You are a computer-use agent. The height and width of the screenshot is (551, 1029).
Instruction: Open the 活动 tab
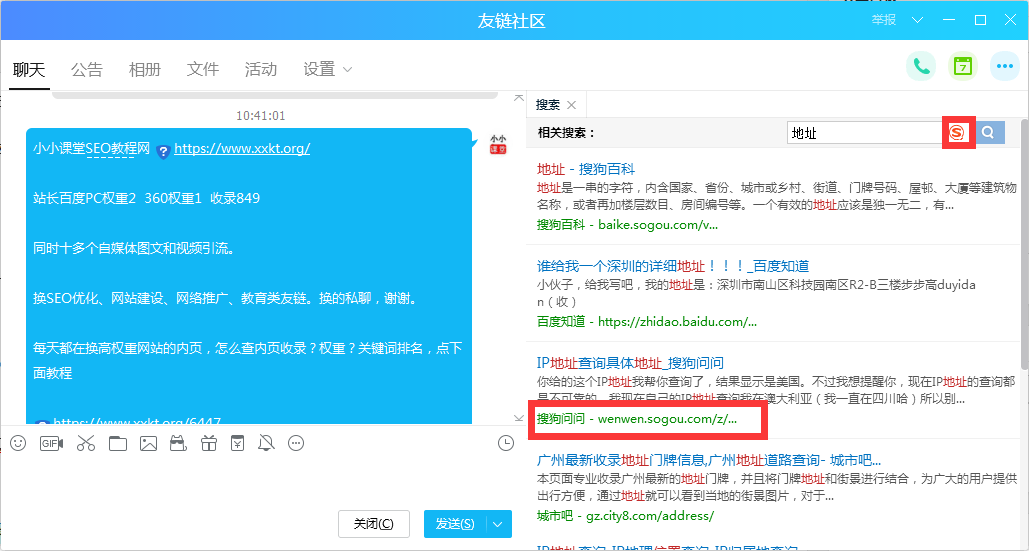click(x=261, y=70)
